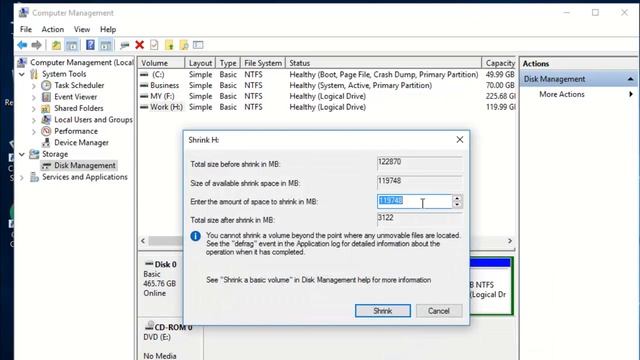Select the Device Manager icon
This screenshot has height=360, width=640.
coord(46,142)
